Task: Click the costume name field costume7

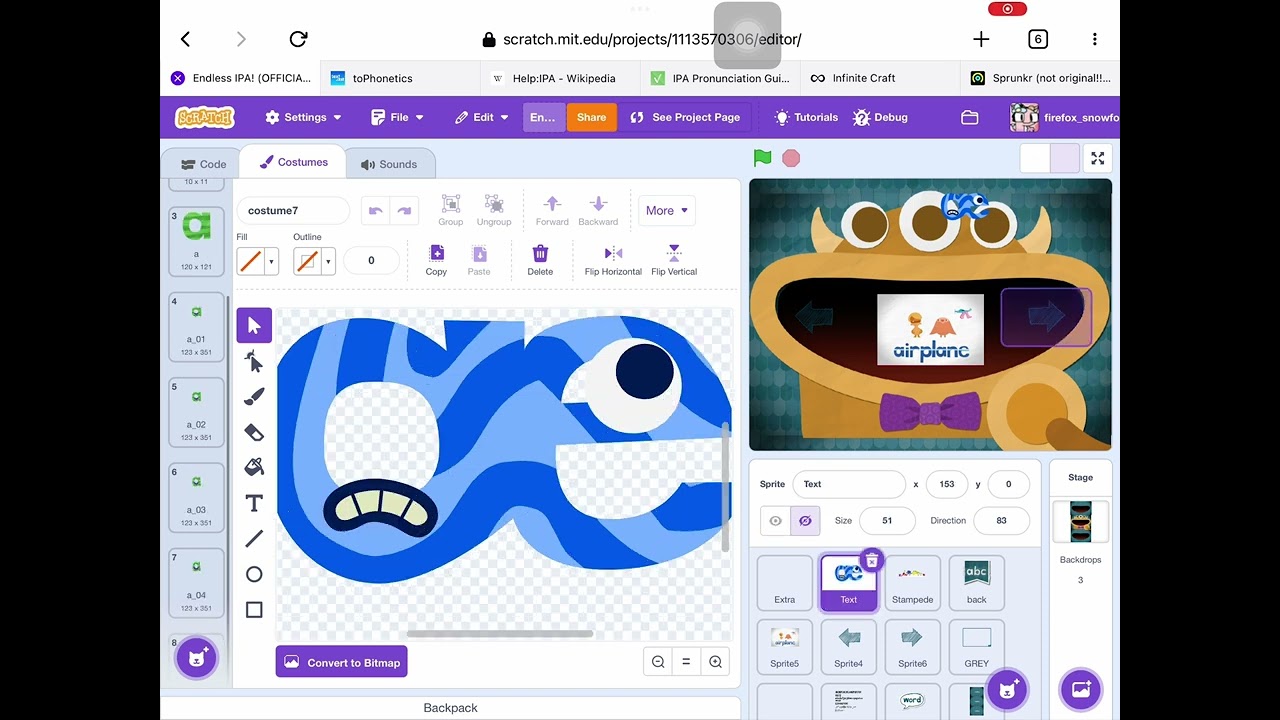Action: [293, 210]
